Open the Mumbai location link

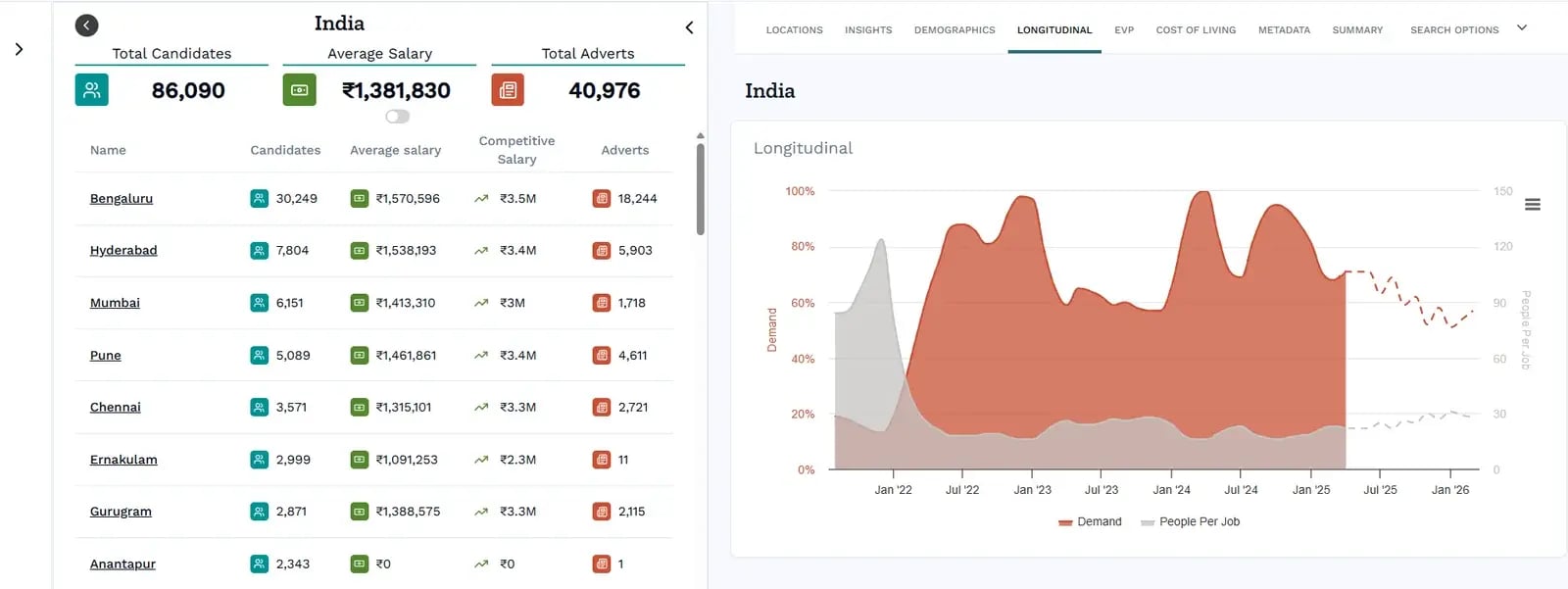coord(115,303)
